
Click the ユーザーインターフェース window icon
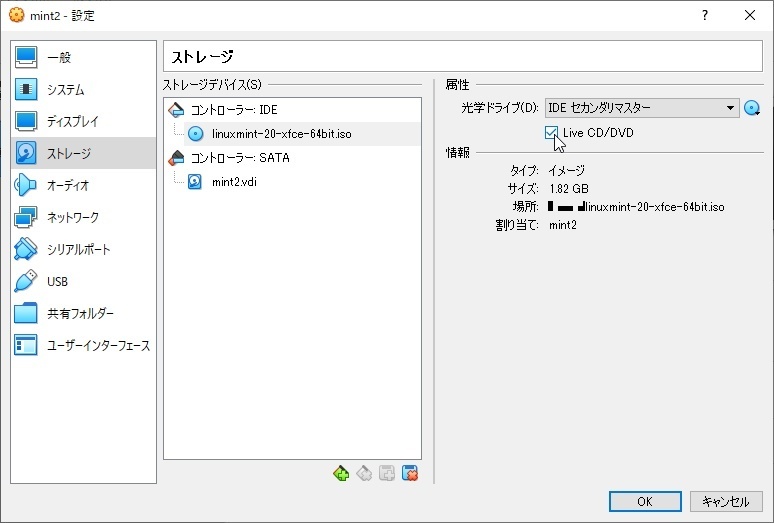pos(26,345)
